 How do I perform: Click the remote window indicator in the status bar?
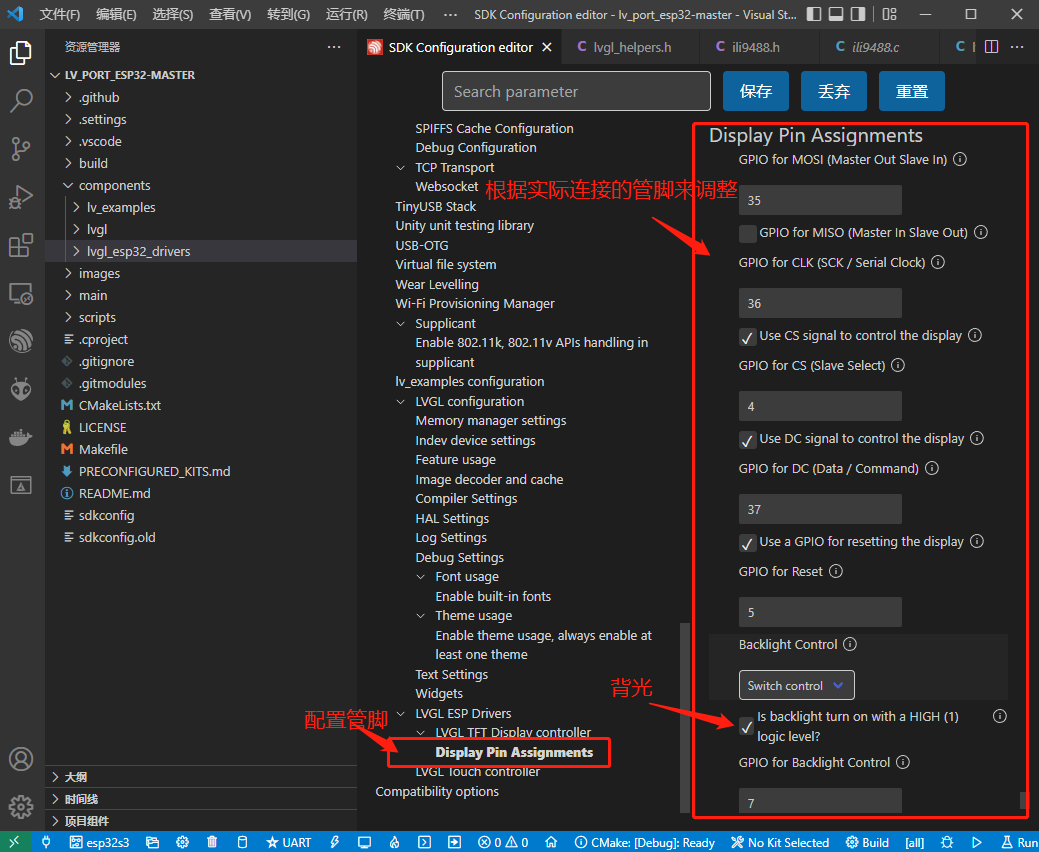point(15,842)
